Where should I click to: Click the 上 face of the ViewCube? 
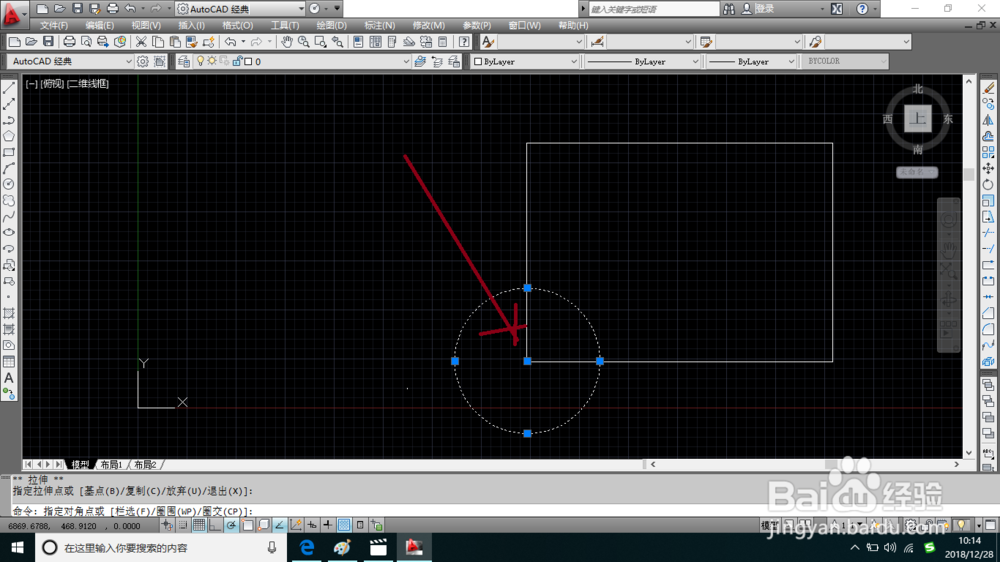918,119
